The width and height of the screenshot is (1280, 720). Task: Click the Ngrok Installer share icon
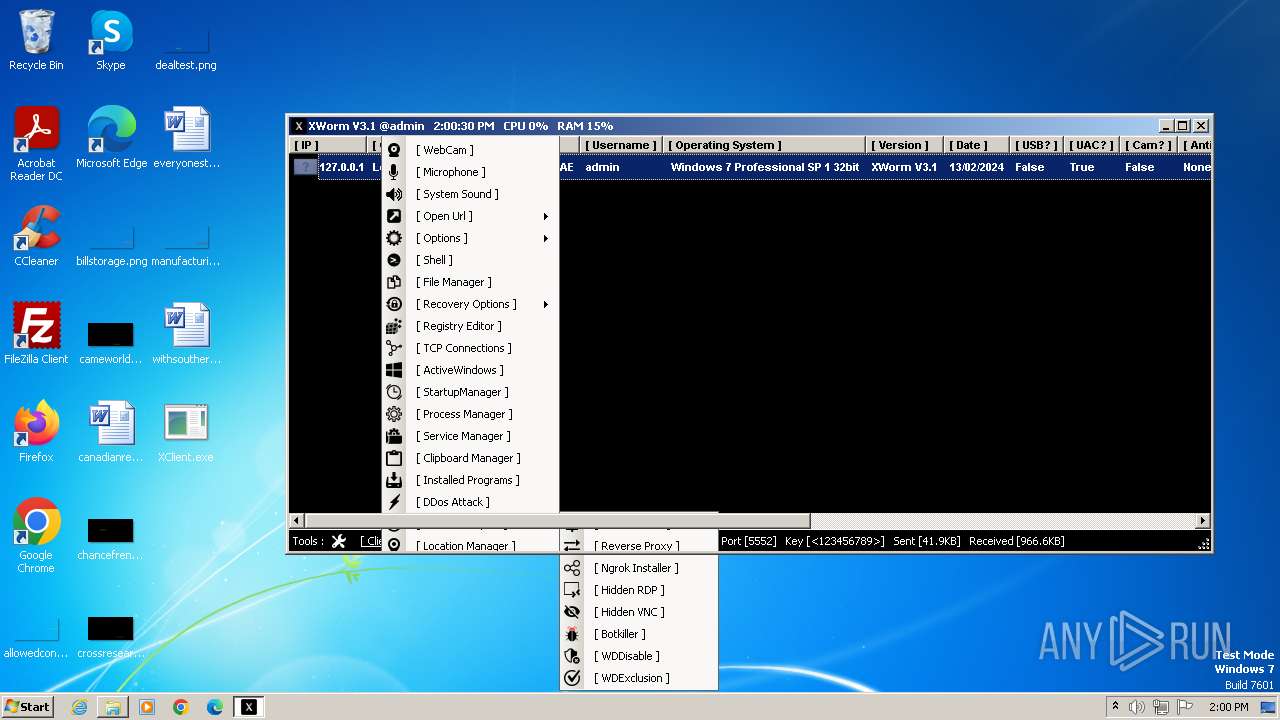pyautogui.click(x=572, y=568)
